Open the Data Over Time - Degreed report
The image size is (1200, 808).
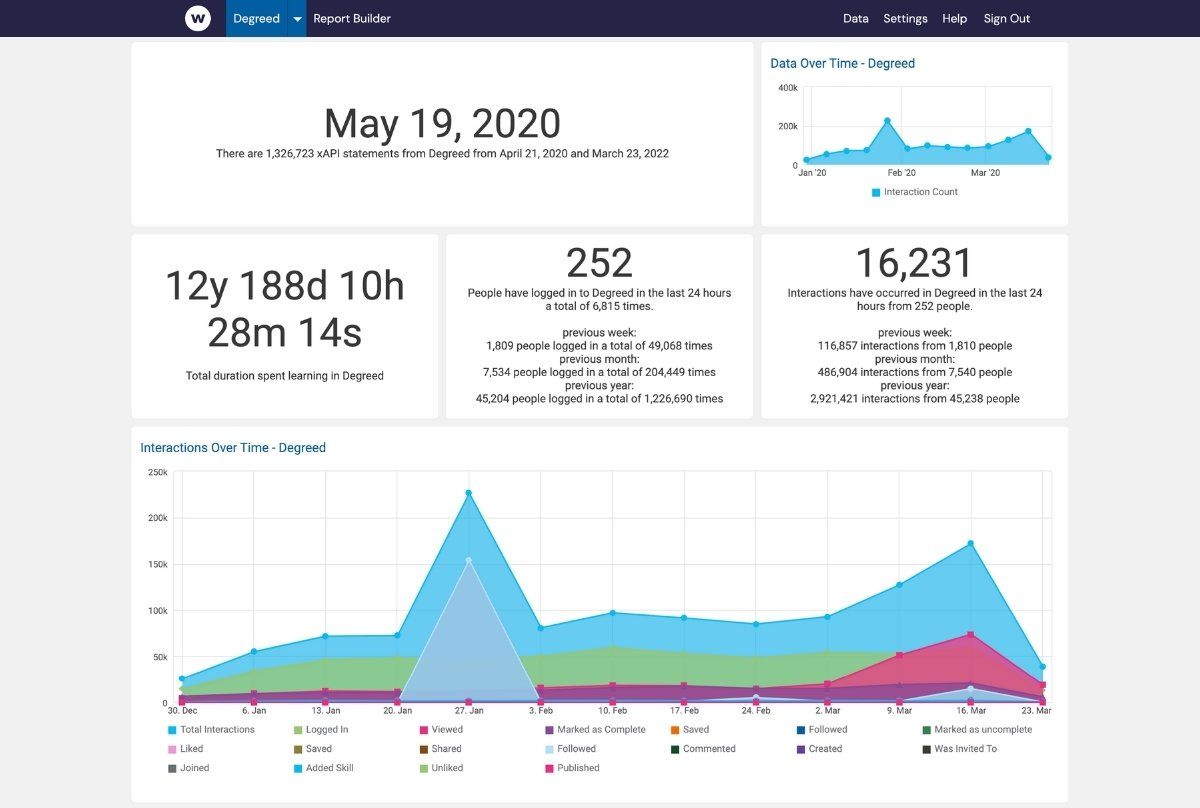point(841,62)
